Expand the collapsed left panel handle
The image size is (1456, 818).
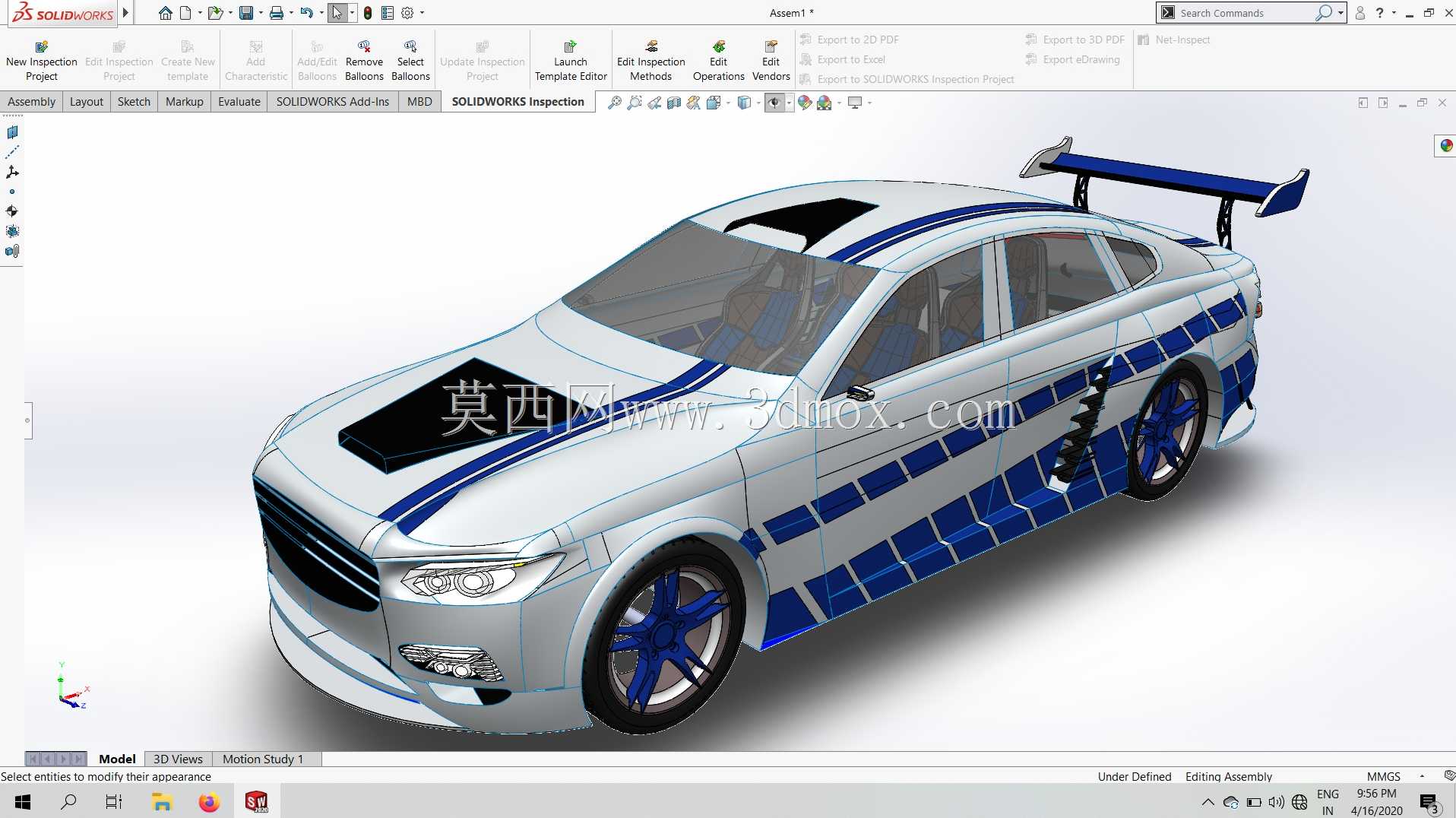pos(28,420)
